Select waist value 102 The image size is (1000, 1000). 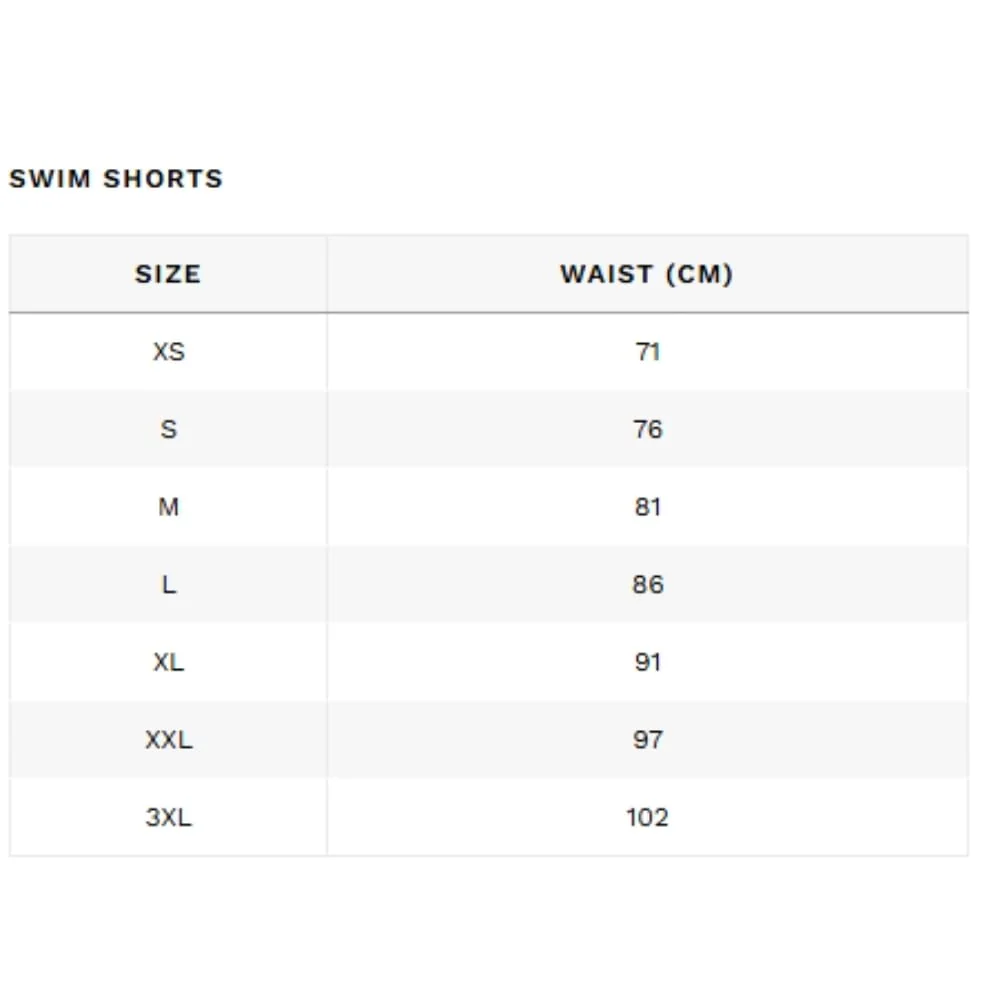tap(647, 817)
